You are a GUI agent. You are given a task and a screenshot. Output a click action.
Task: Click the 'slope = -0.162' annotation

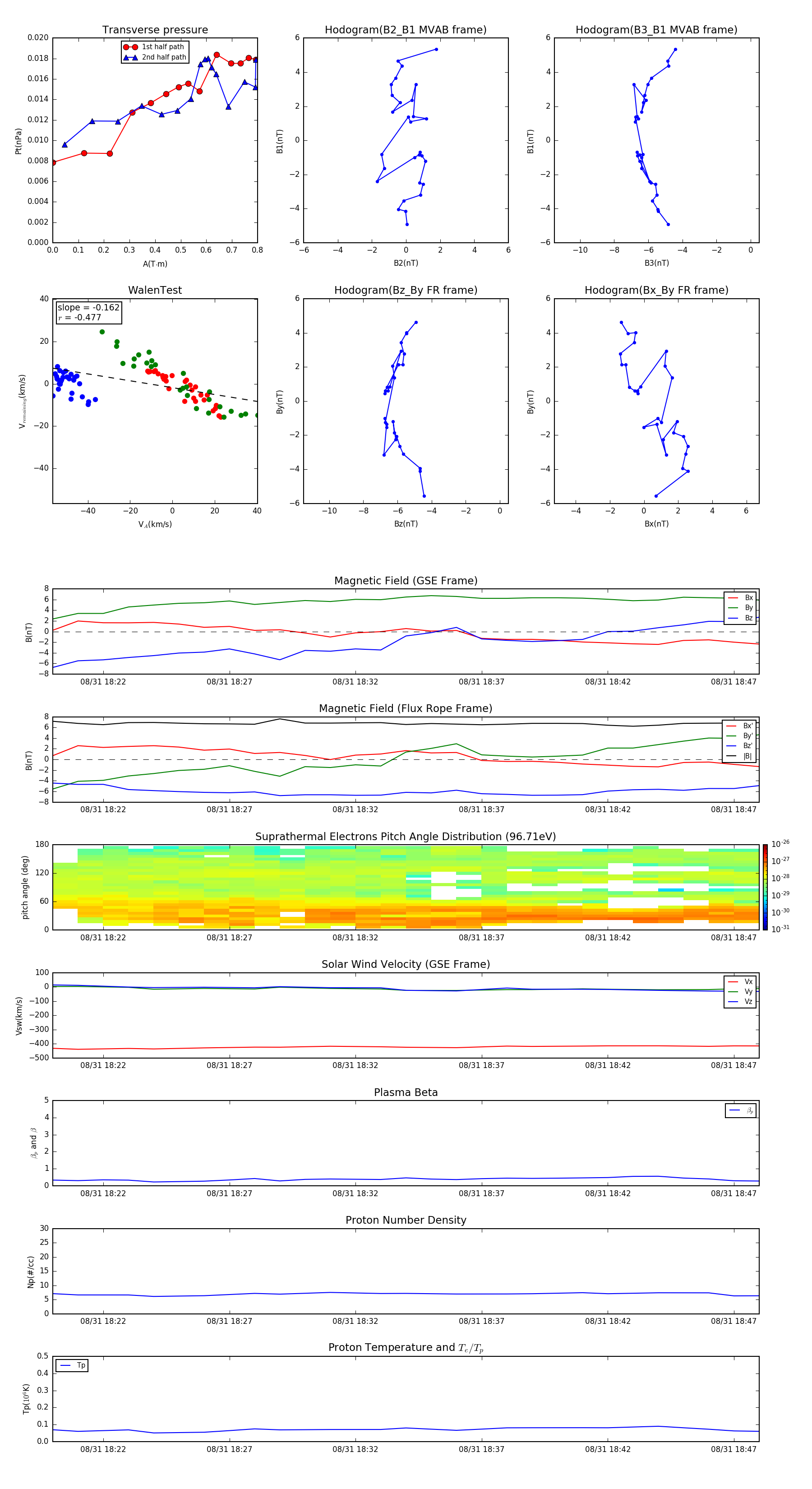click(88, 308)
